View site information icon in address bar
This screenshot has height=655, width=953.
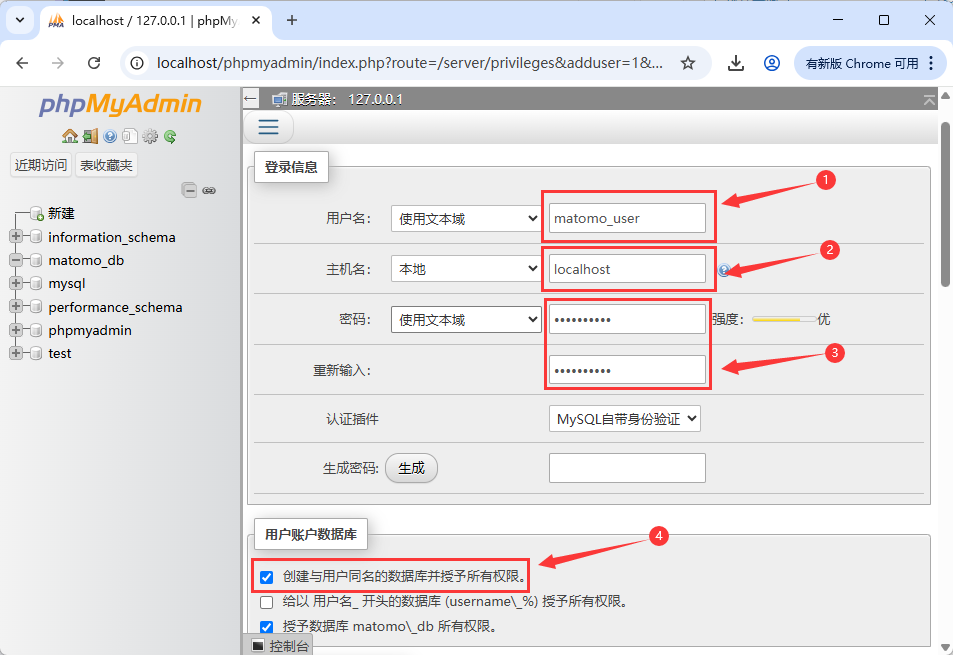[137, 63]
